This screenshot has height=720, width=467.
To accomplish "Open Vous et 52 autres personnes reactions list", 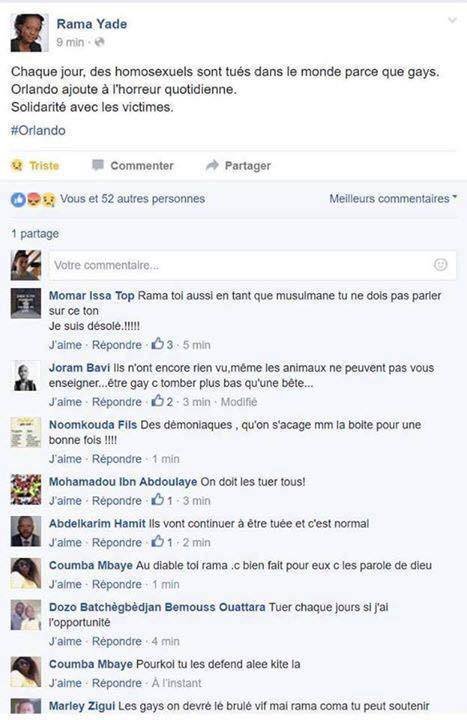I will click(133, 199).
